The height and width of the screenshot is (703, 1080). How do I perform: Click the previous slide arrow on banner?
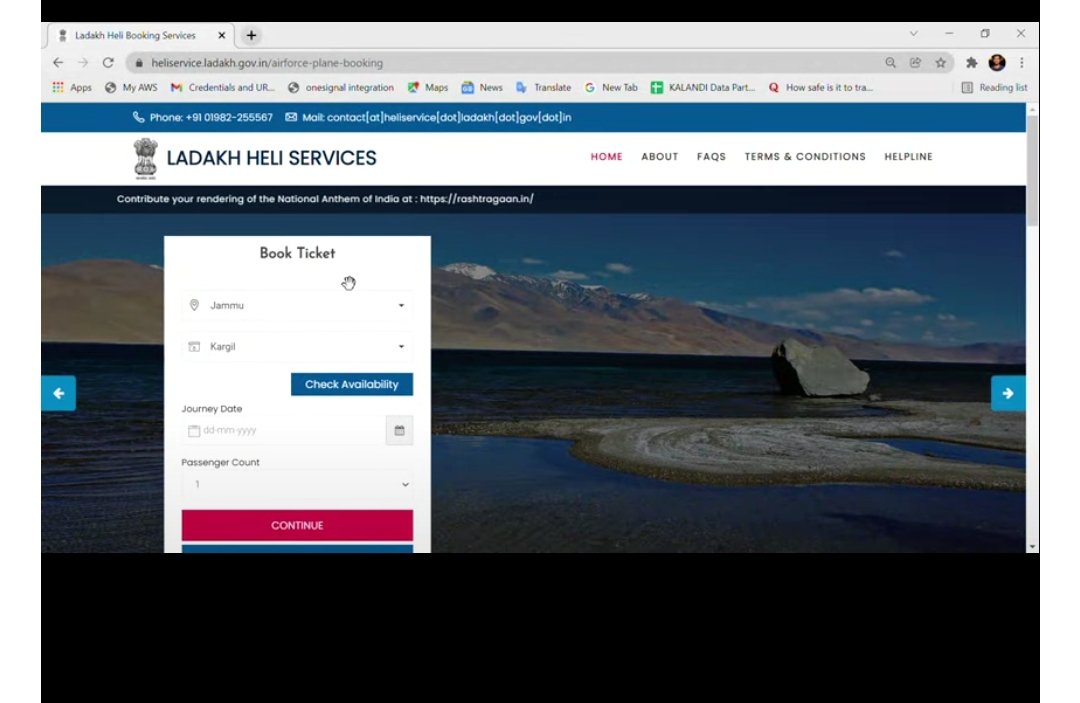tap(58, 393)
